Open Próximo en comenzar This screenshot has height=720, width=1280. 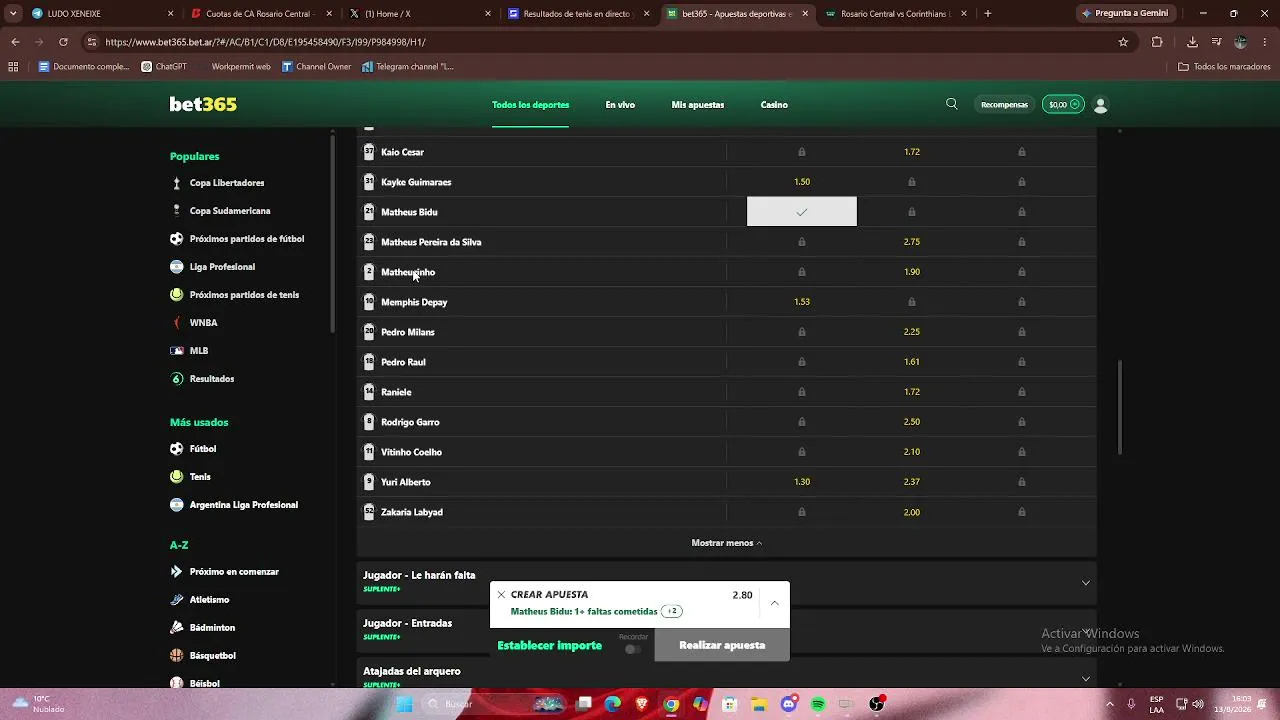pyautogui.click(x=234, y=572)
